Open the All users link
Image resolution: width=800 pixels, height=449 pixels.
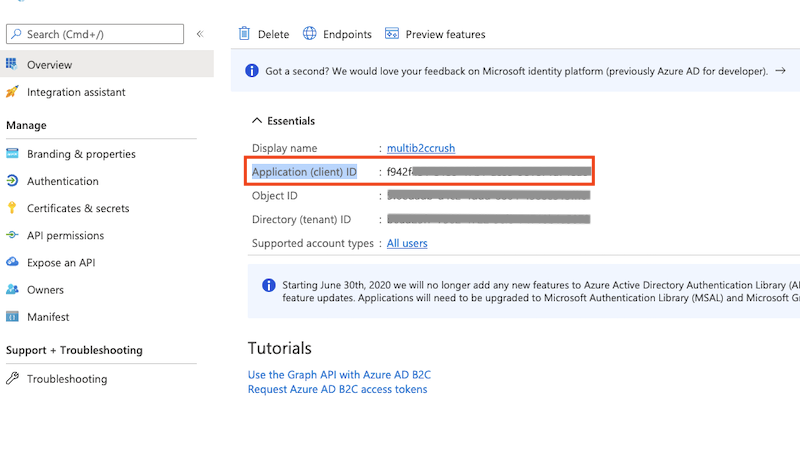(407, 243)
